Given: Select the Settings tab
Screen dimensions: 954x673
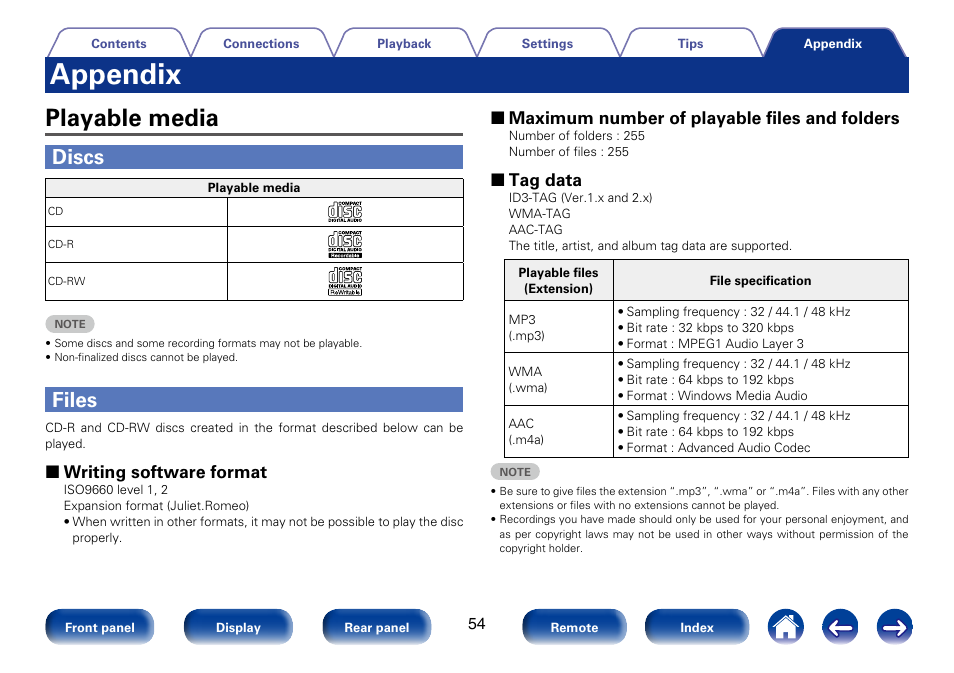Looking at the screenshot, I should (x=547, y=43).
